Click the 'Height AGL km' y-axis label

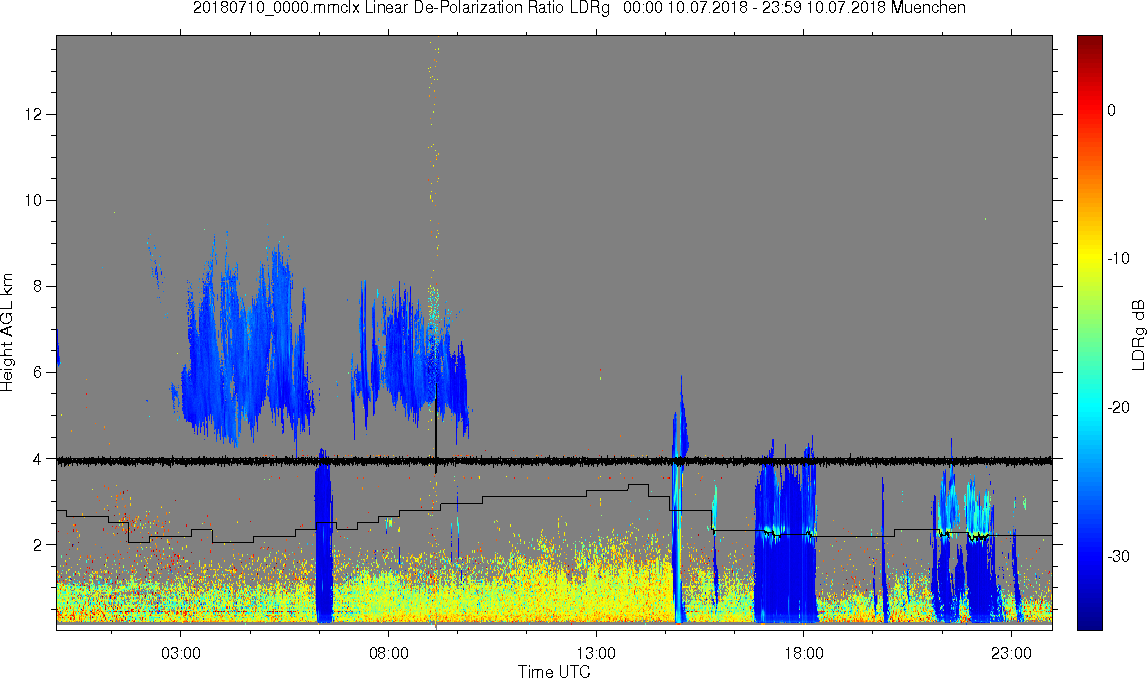[7, 333]
